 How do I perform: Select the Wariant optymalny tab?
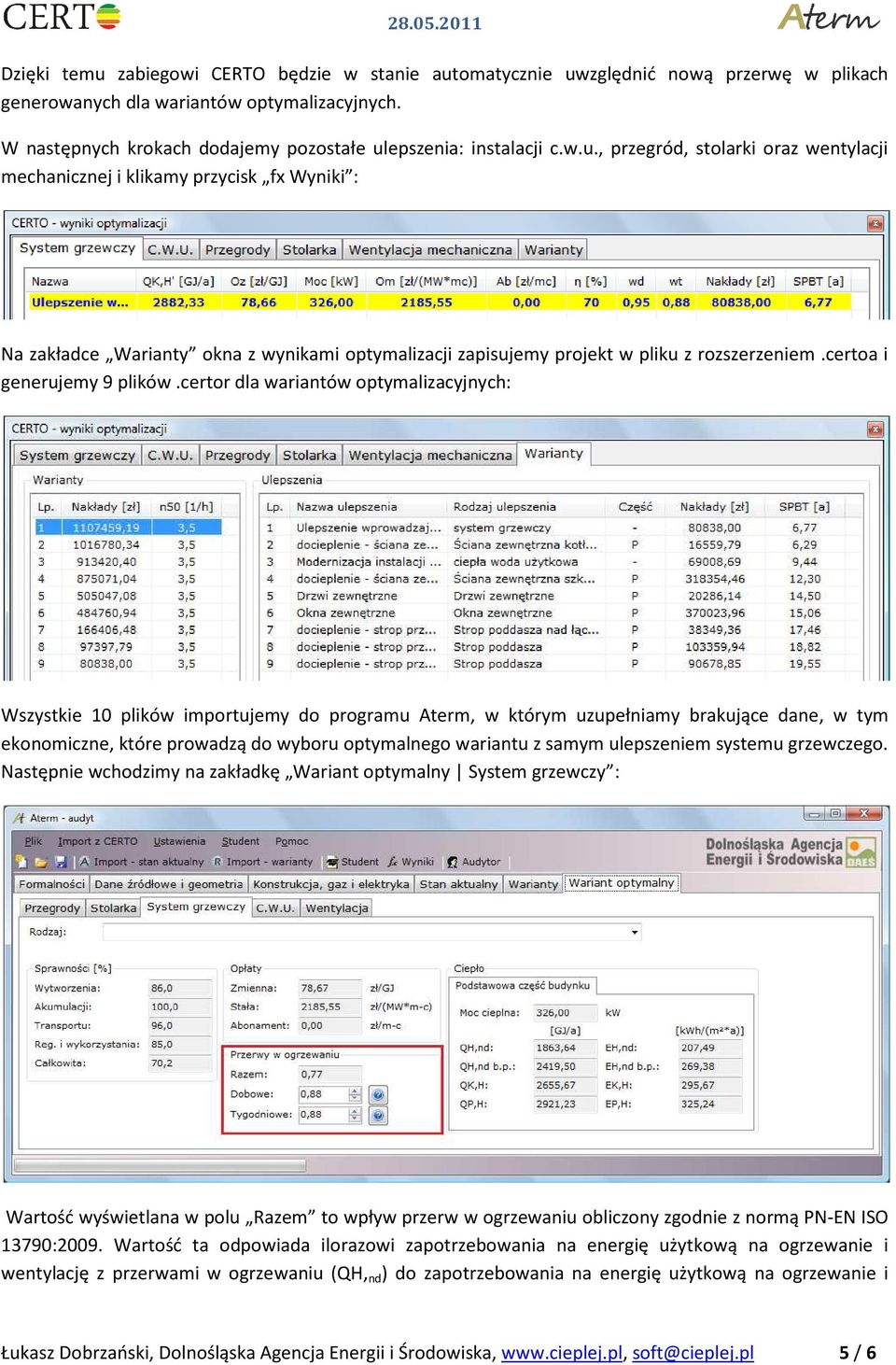[622, 883]
